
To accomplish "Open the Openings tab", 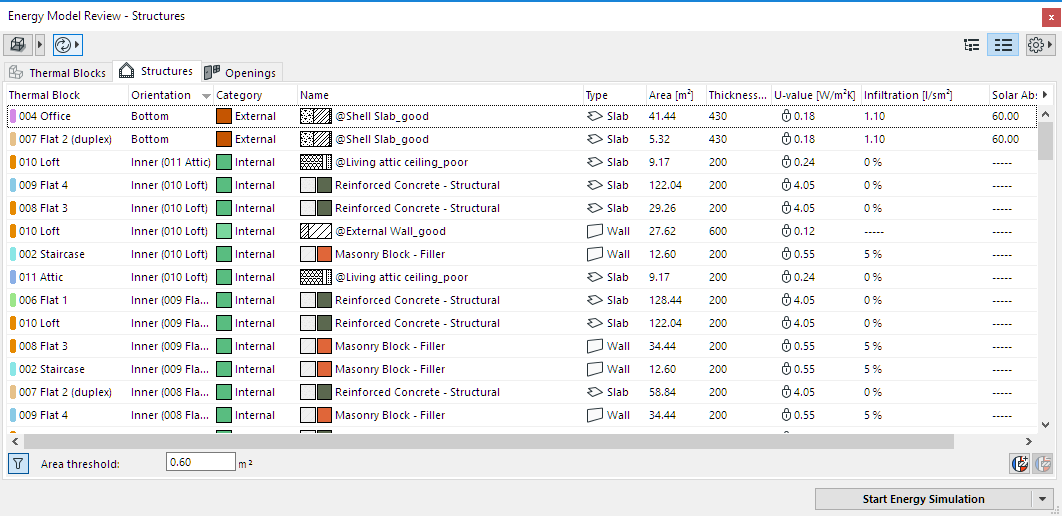I will coord(241,72).
